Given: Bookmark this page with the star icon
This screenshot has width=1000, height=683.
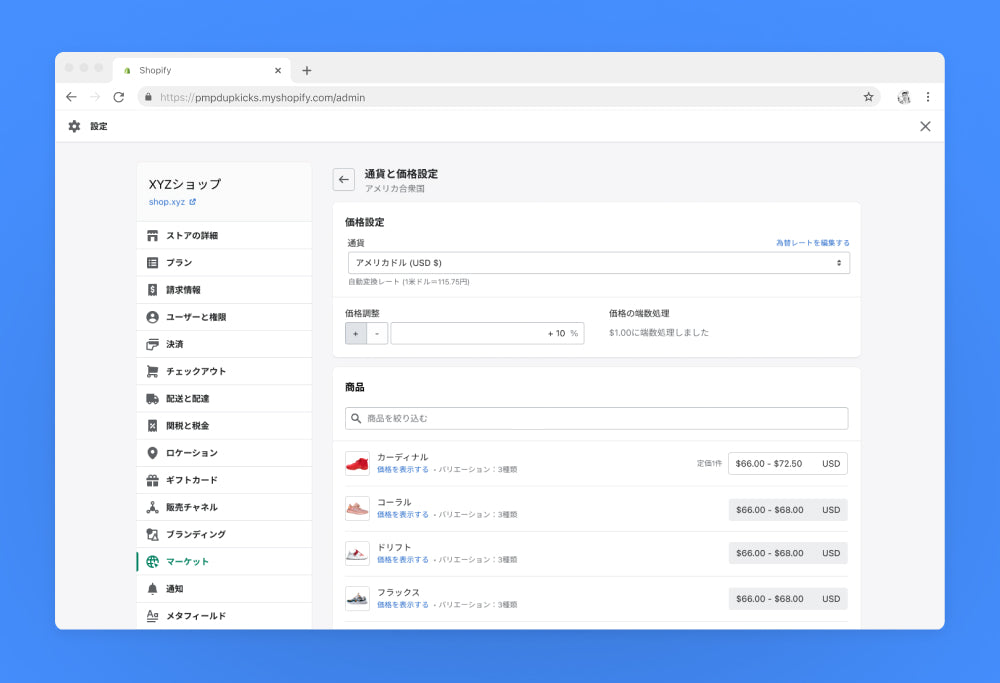Looking at the screenshot, I should coord(868,97).
